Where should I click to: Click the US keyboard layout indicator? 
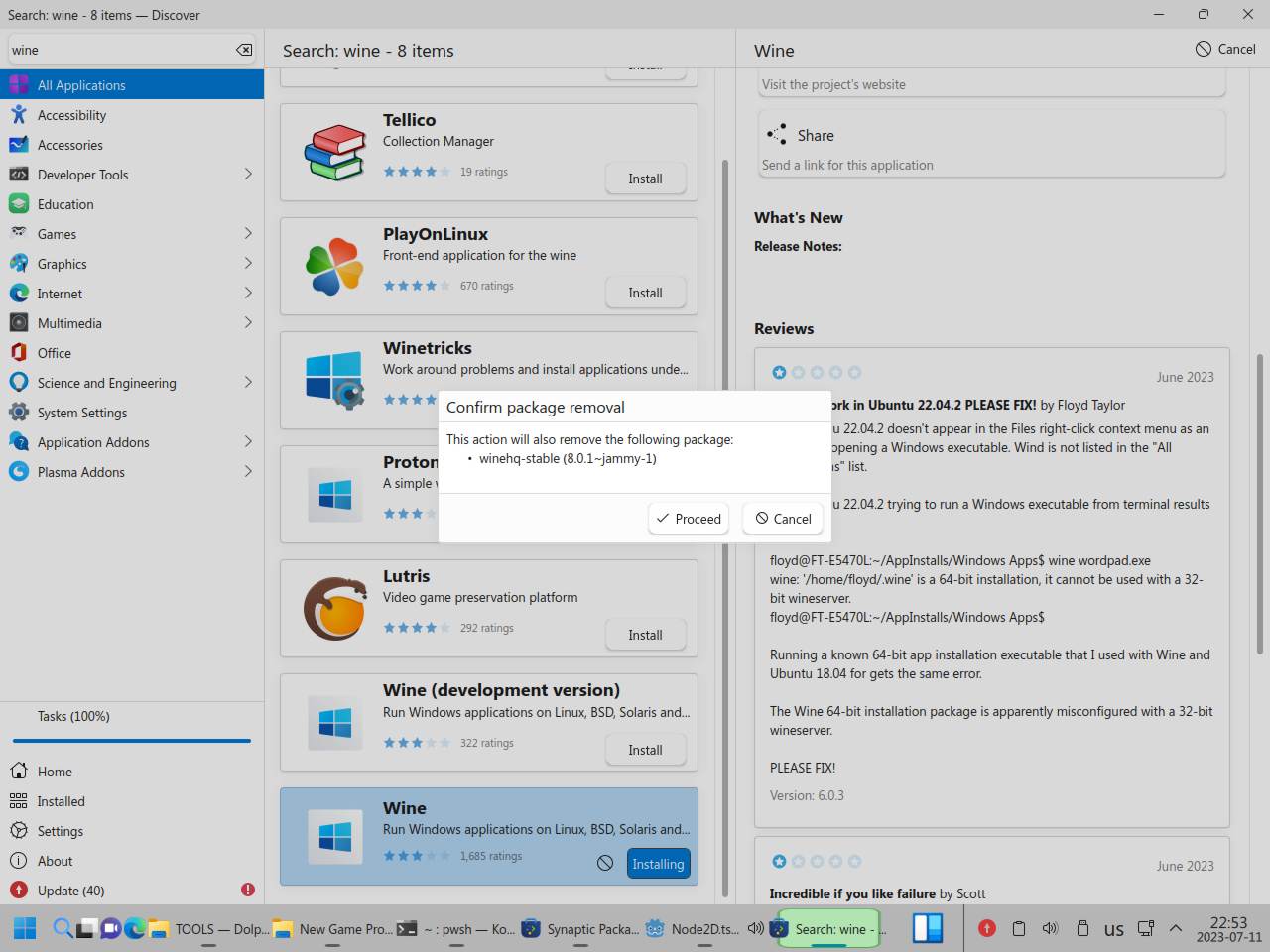click(1114, 929)
